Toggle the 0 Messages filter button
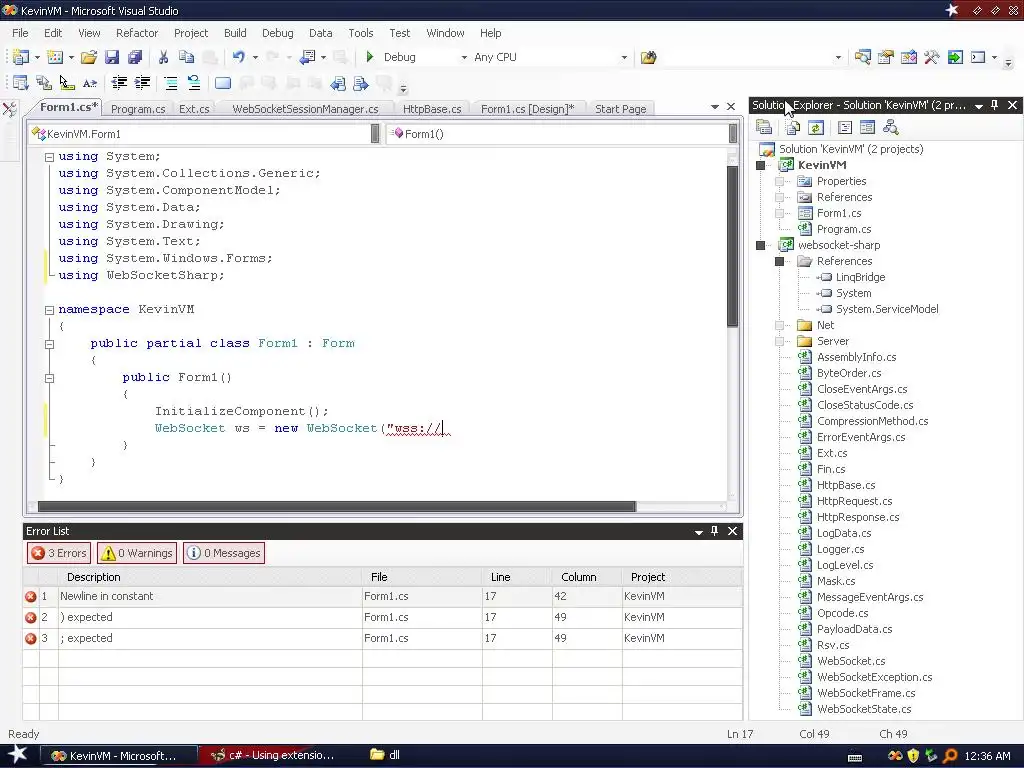This screenshot has height=768, width=1024. tap(224, 553)
